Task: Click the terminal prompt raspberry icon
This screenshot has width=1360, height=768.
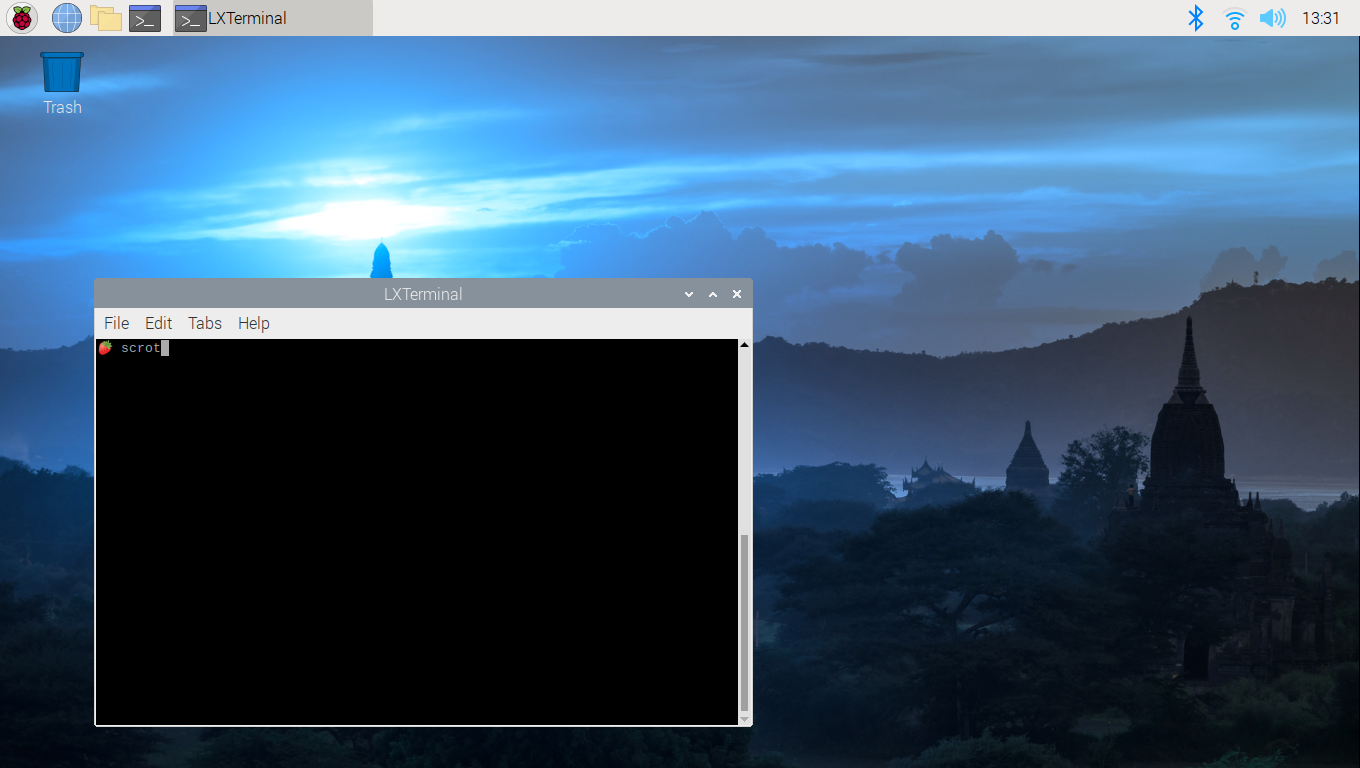Action: click(105, 347)
